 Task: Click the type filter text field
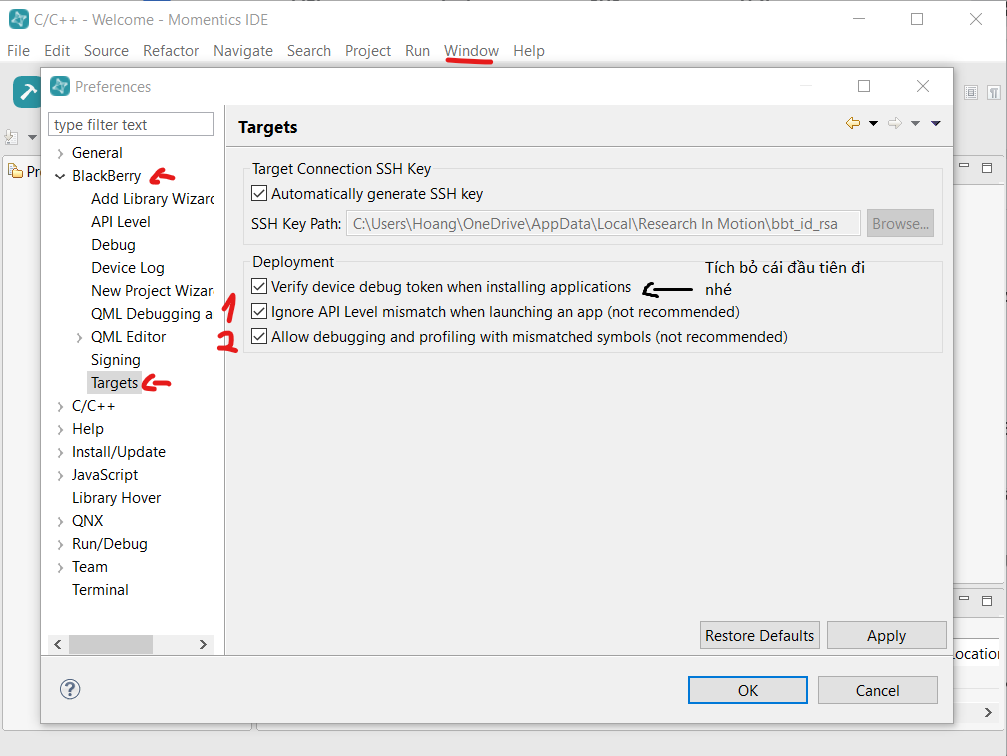point(131,124)
